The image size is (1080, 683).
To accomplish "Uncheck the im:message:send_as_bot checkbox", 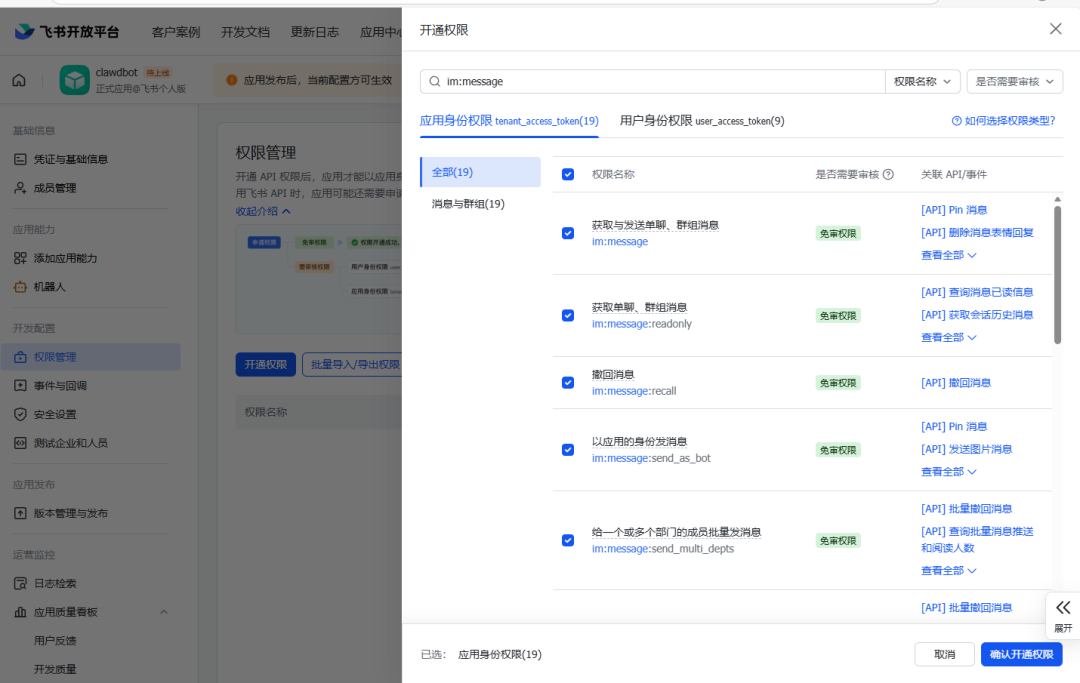I will [568, 450].
